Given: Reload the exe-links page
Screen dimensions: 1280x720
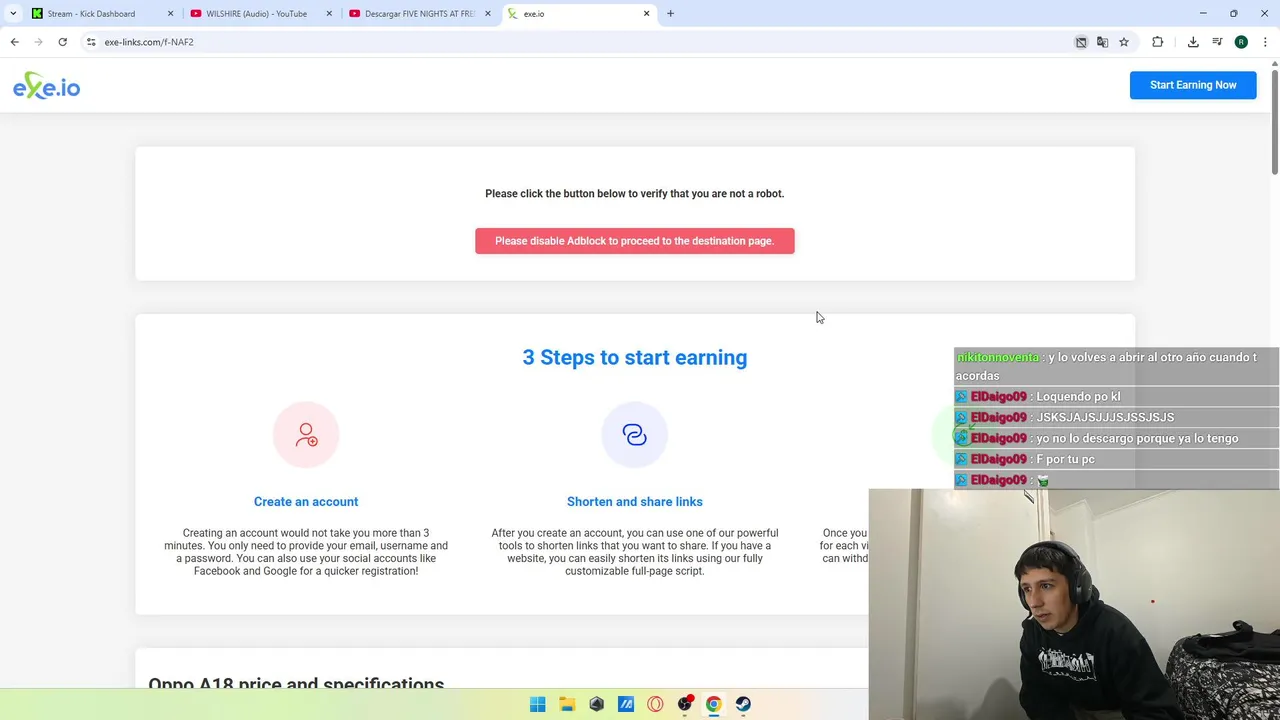Looking at the screenshot, I should 62,42.
